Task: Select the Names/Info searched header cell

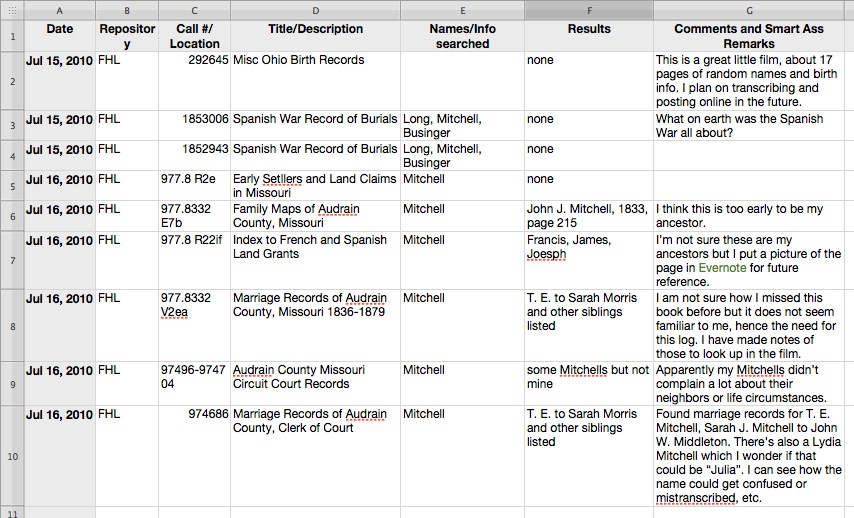Action: pyautogui.click(x=461, y=36)
